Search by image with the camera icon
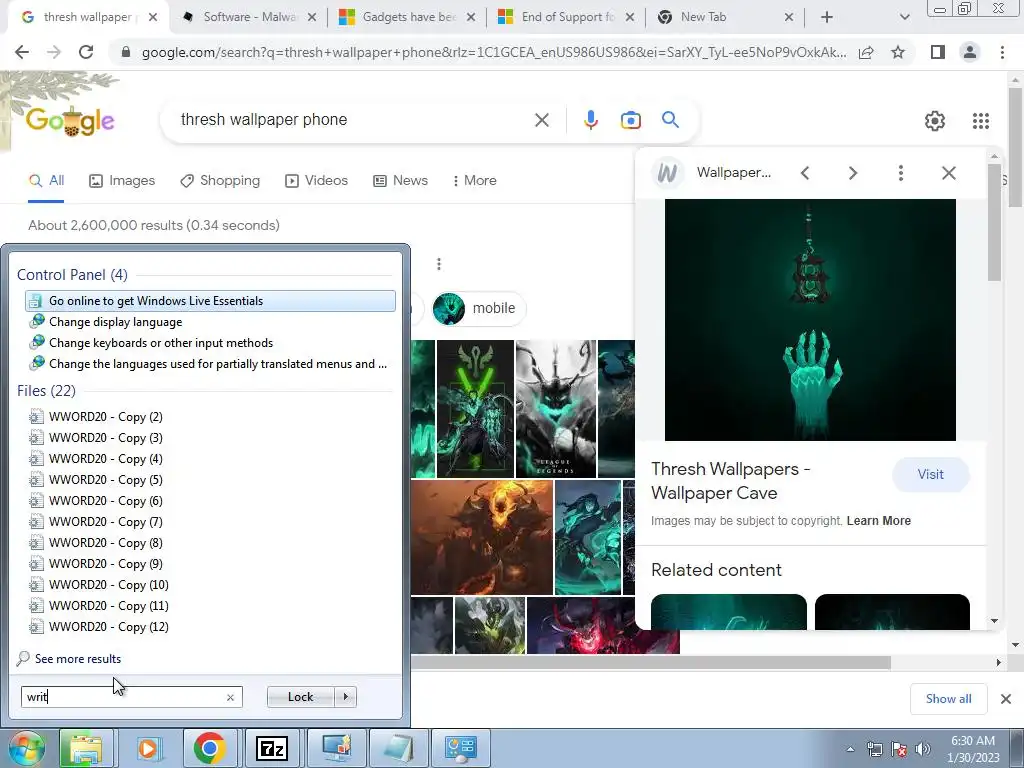1024x768 pixels. 630,120
